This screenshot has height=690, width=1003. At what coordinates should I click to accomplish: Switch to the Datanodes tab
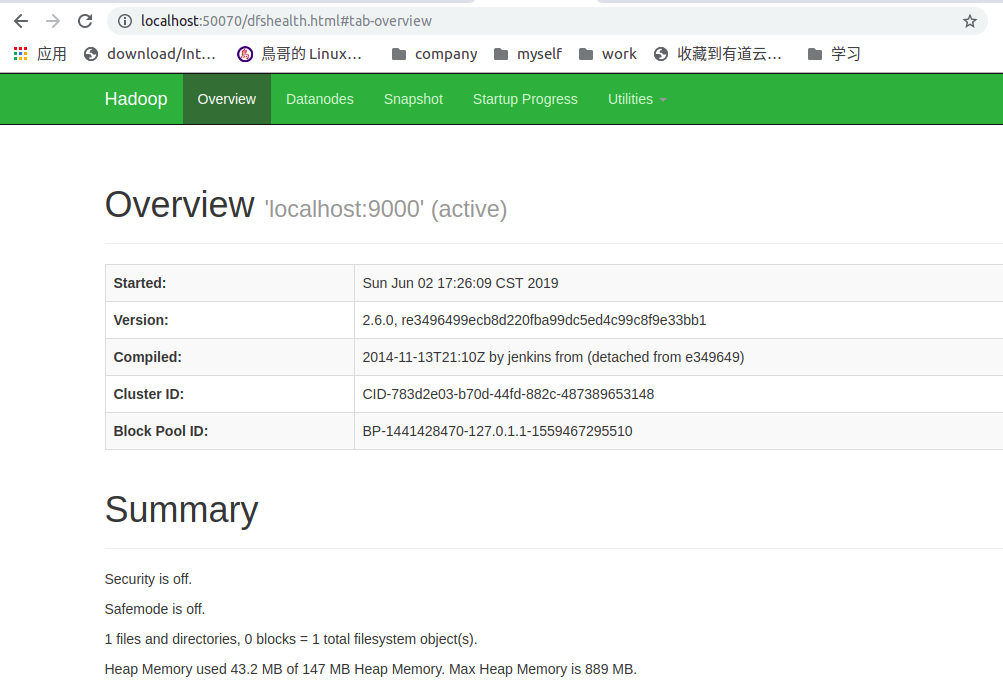[320, 99]
